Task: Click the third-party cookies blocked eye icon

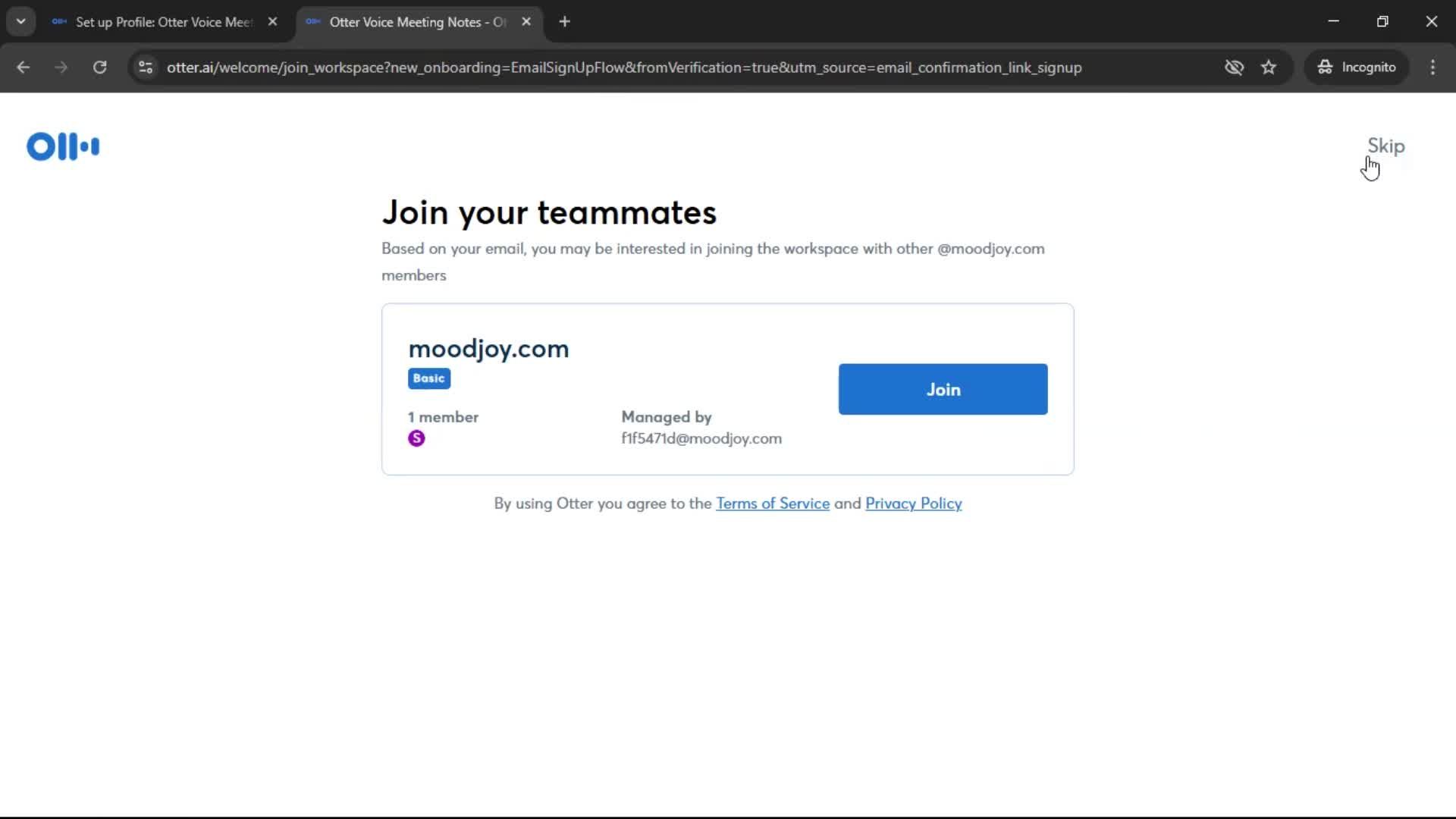Action: 1234,67
